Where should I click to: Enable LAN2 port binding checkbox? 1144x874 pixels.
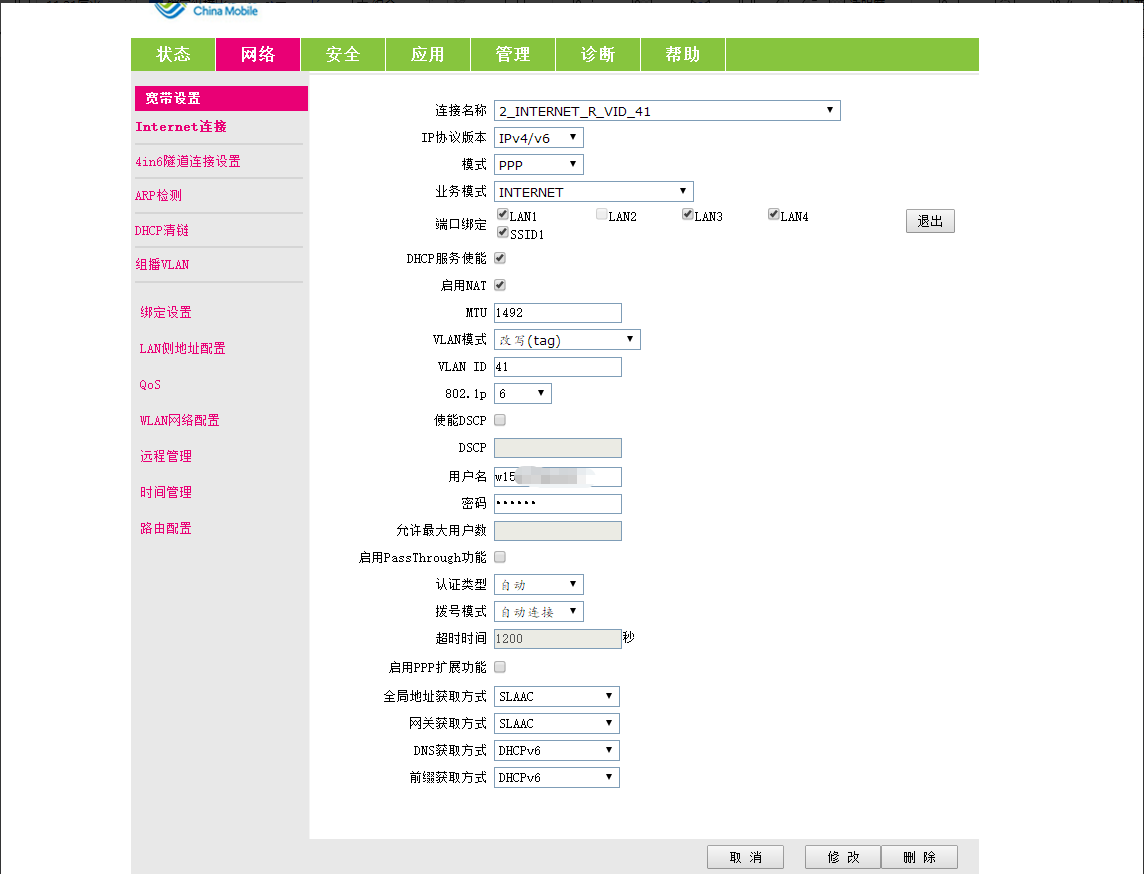(x=602, y=214)
